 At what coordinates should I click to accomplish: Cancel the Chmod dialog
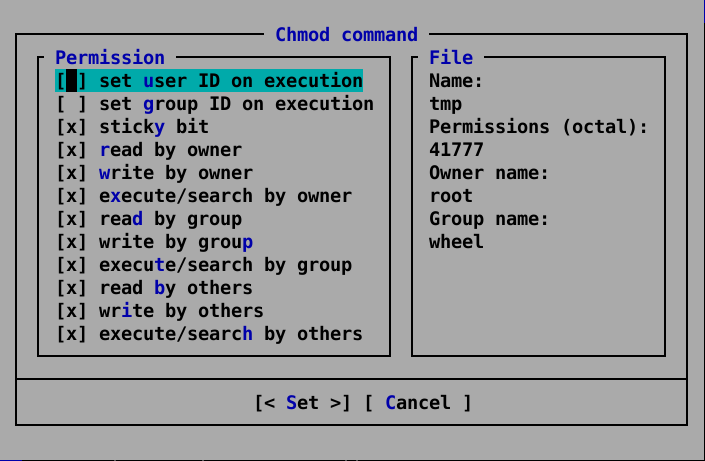(x=417, y=403)
